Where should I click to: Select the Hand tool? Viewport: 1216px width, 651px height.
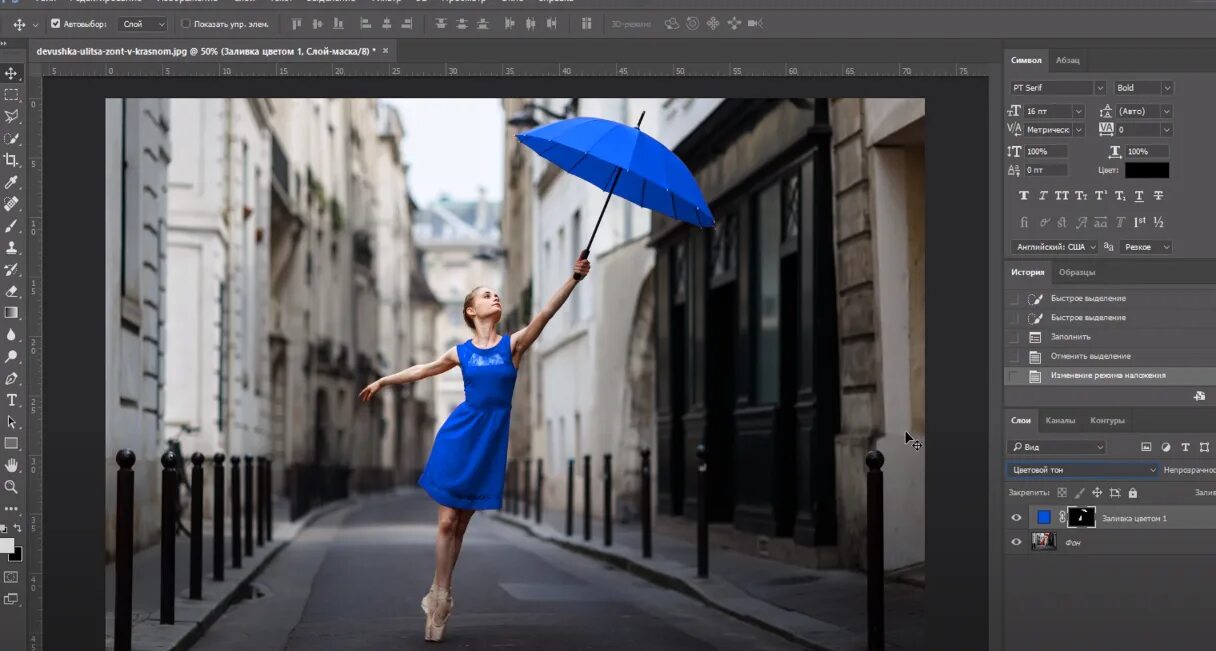click(11, 465)
